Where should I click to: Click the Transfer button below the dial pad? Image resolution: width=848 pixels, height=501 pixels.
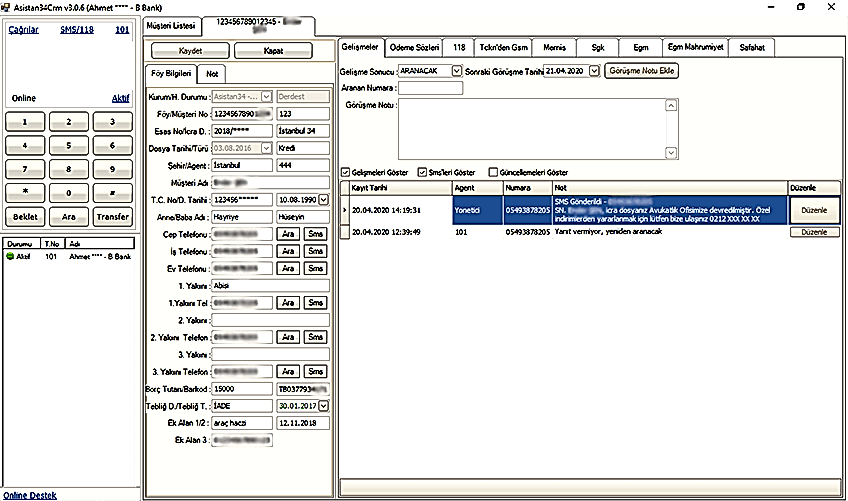112,216
